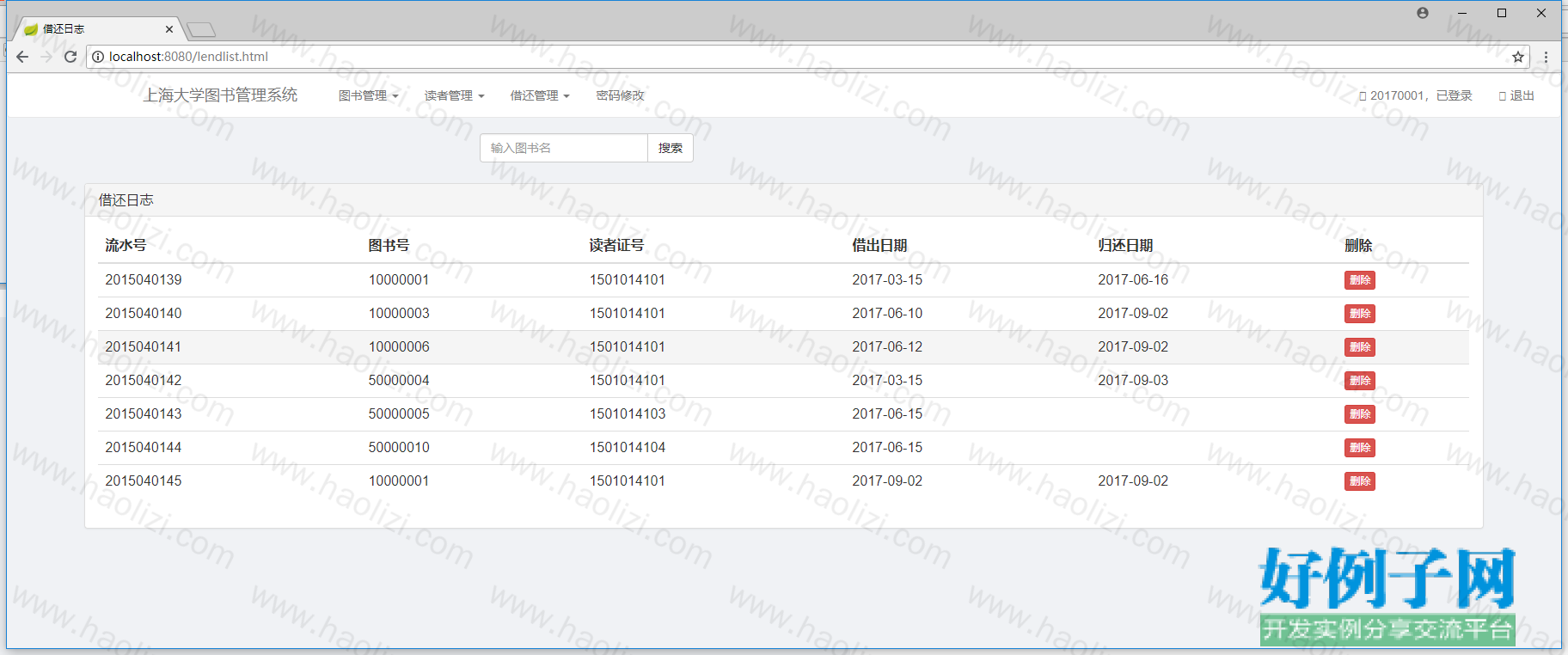Click the 归还日期 column header

point(1125,245)
